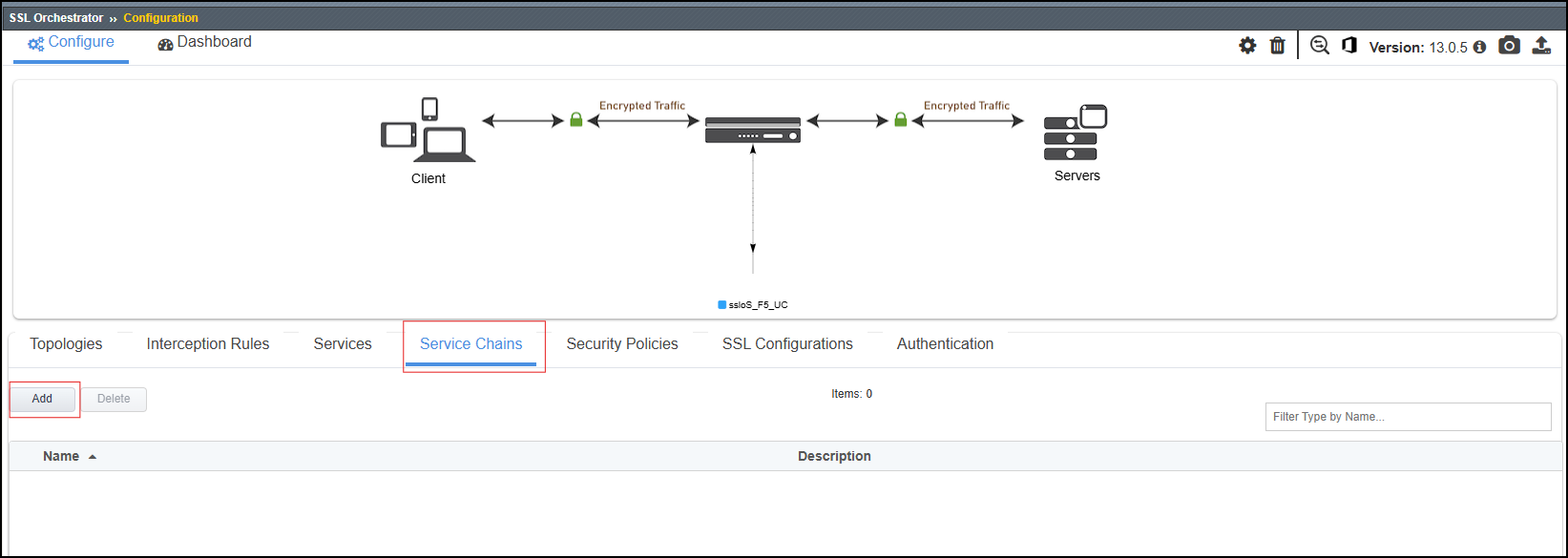
Task: Open the settings gear icon
Action: [x=1247, y=46]
